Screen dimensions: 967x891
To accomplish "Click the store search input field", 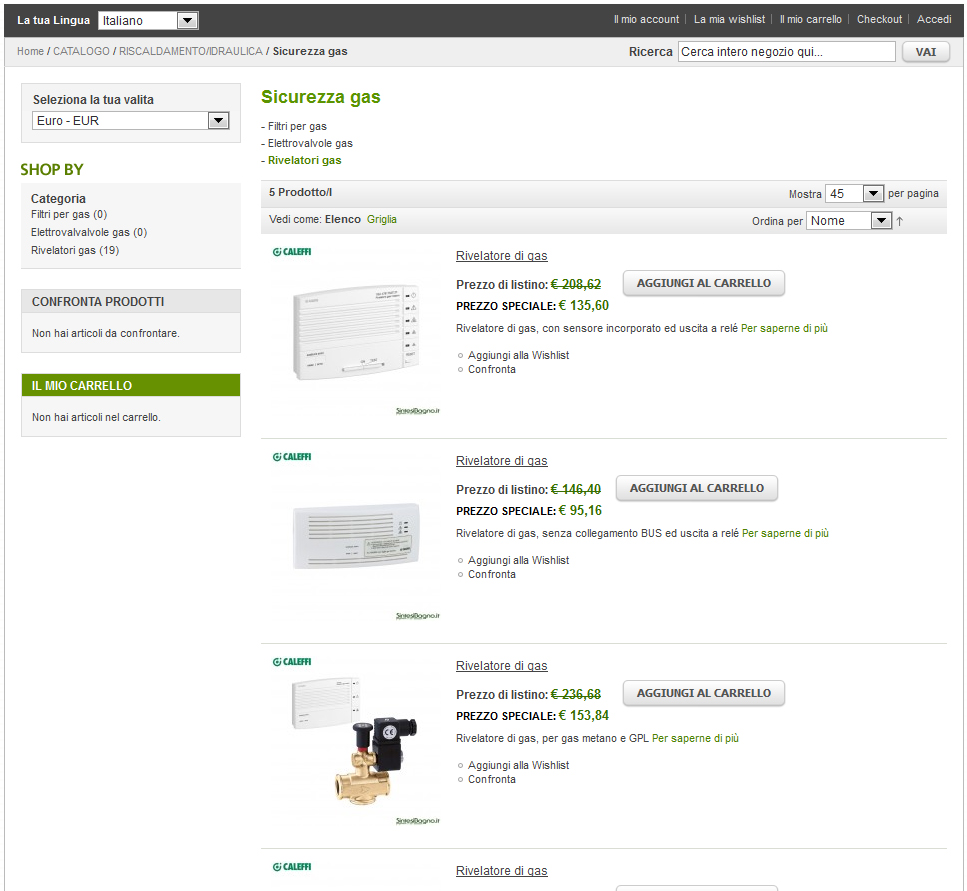I will coord(786,52).
